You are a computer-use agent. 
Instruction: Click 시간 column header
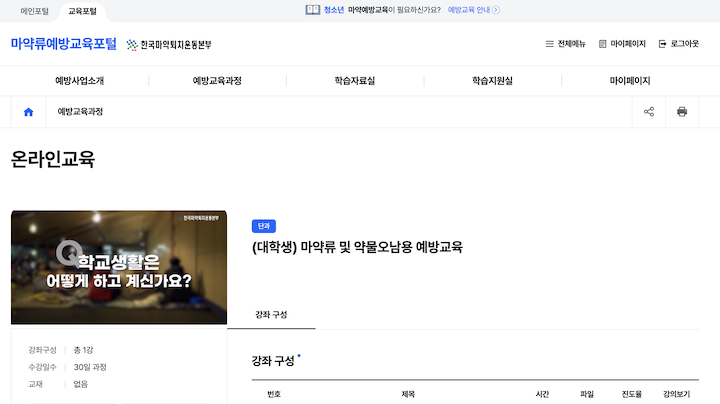(542, 394)
